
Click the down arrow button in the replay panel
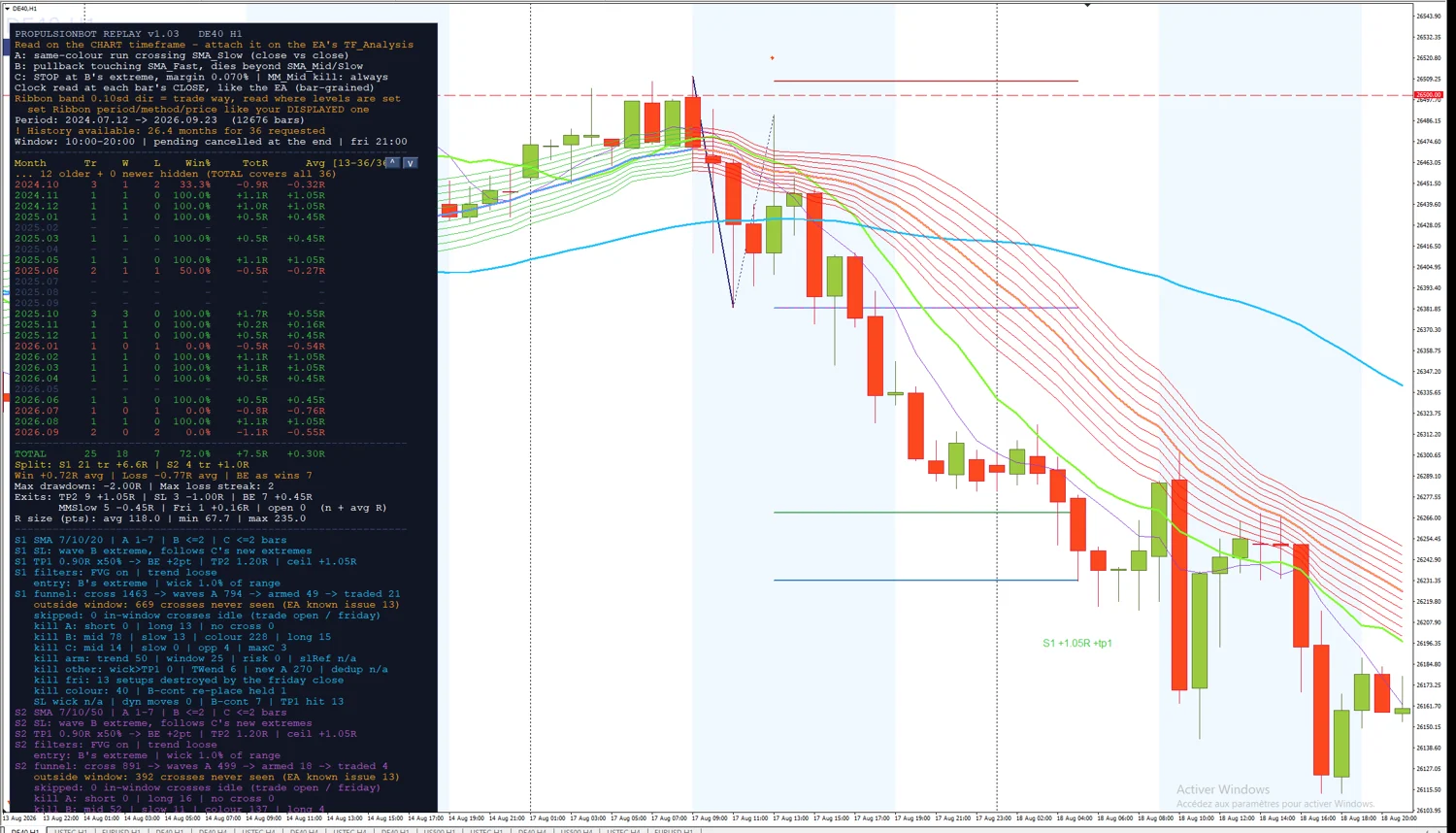point(410,163)
